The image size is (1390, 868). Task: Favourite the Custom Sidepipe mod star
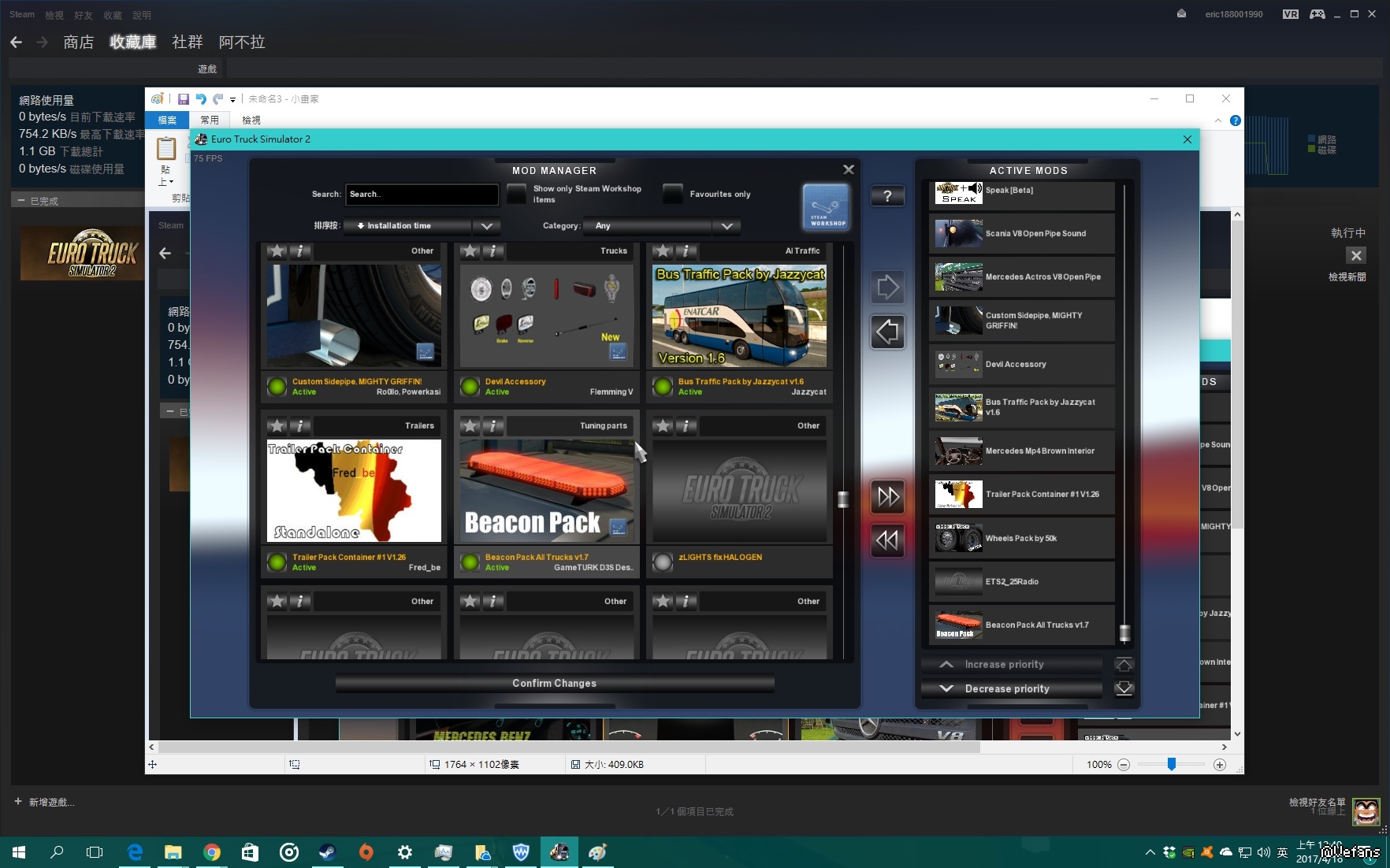(277, 251)
